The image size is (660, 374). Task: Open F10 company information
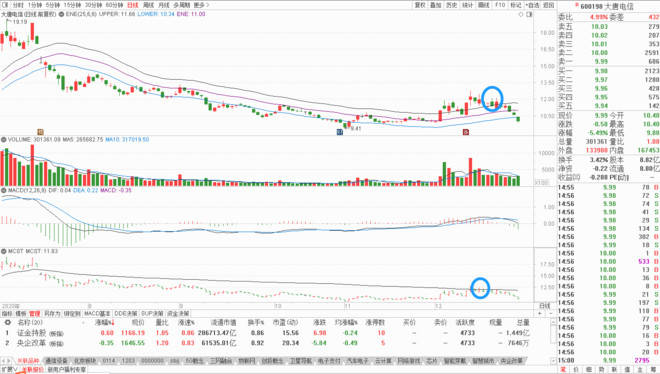(x=500, y=5)
